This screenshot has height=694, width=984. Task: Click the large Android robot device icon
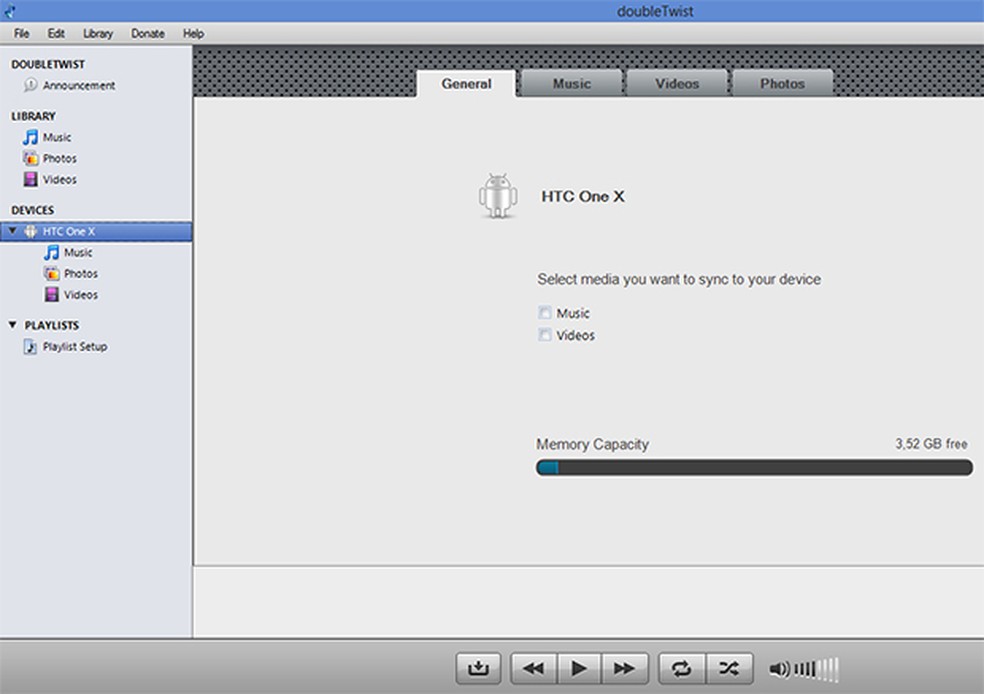[498, 196]
